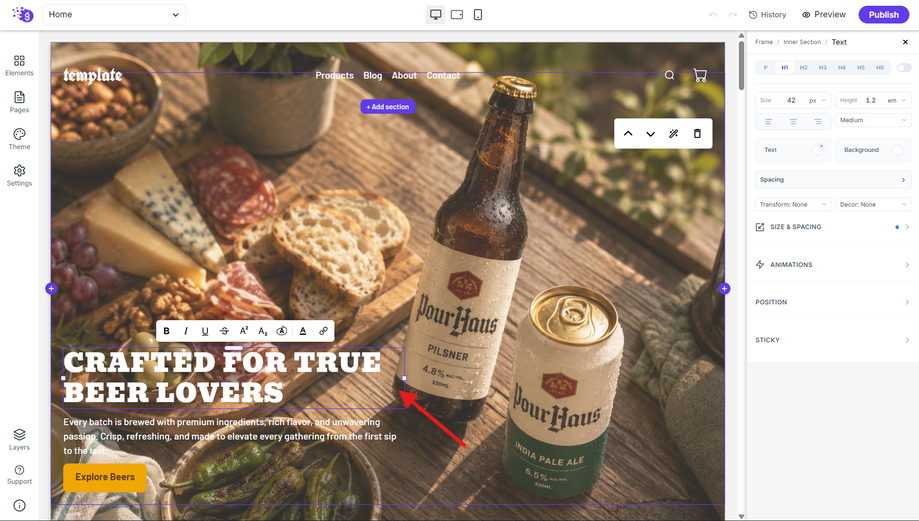Apply underline formatting

pyautogui.click(x=205, y=331)
